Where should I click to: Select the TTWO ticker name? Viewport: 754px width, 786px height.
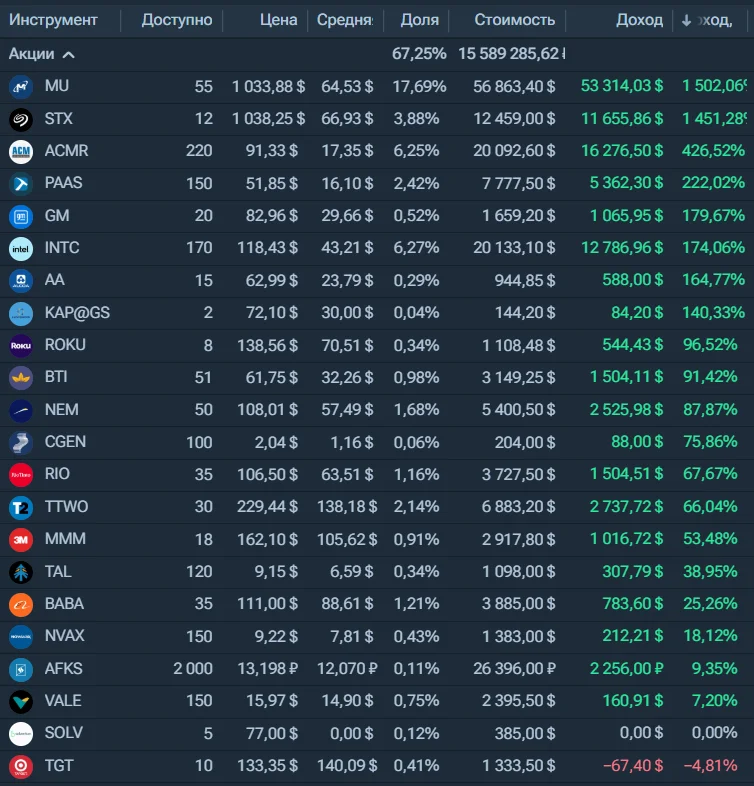click(x=66, y=506)
